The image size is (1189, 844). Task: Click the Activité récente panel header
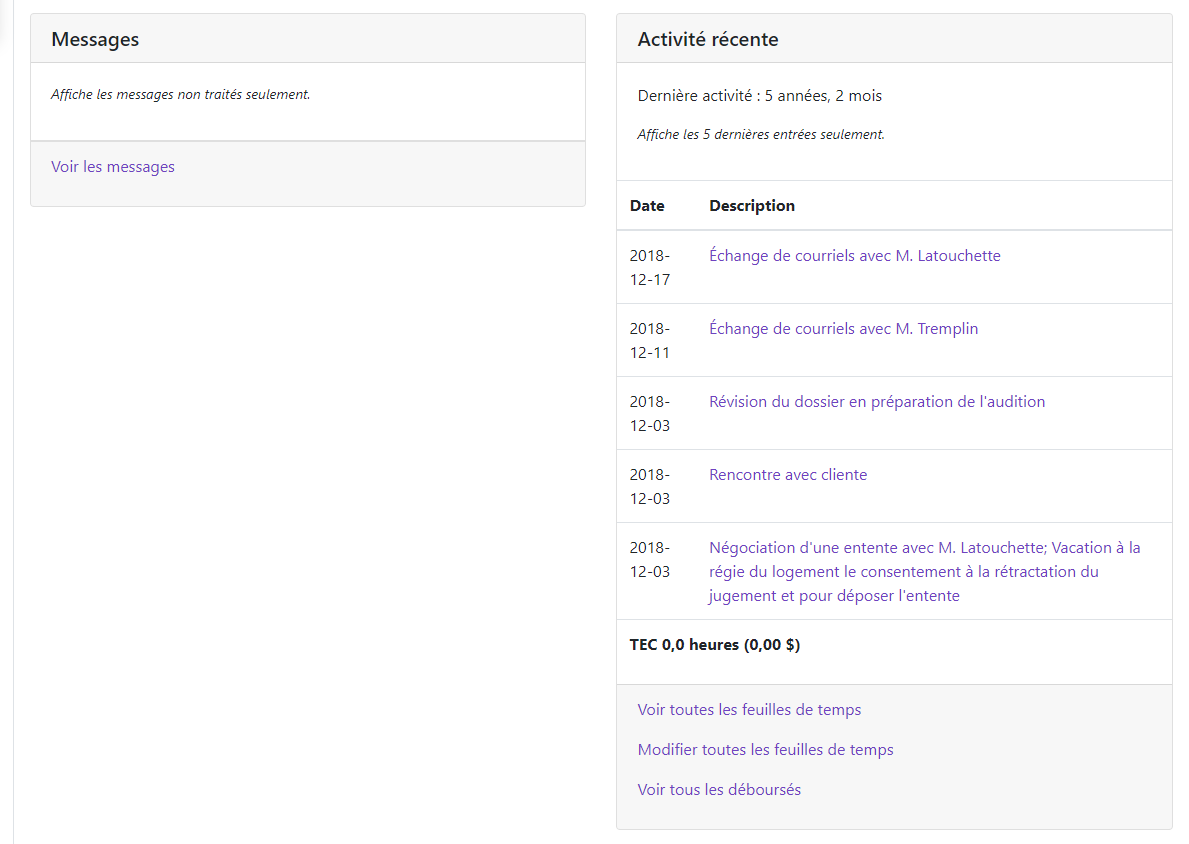(x=707, y=39)
